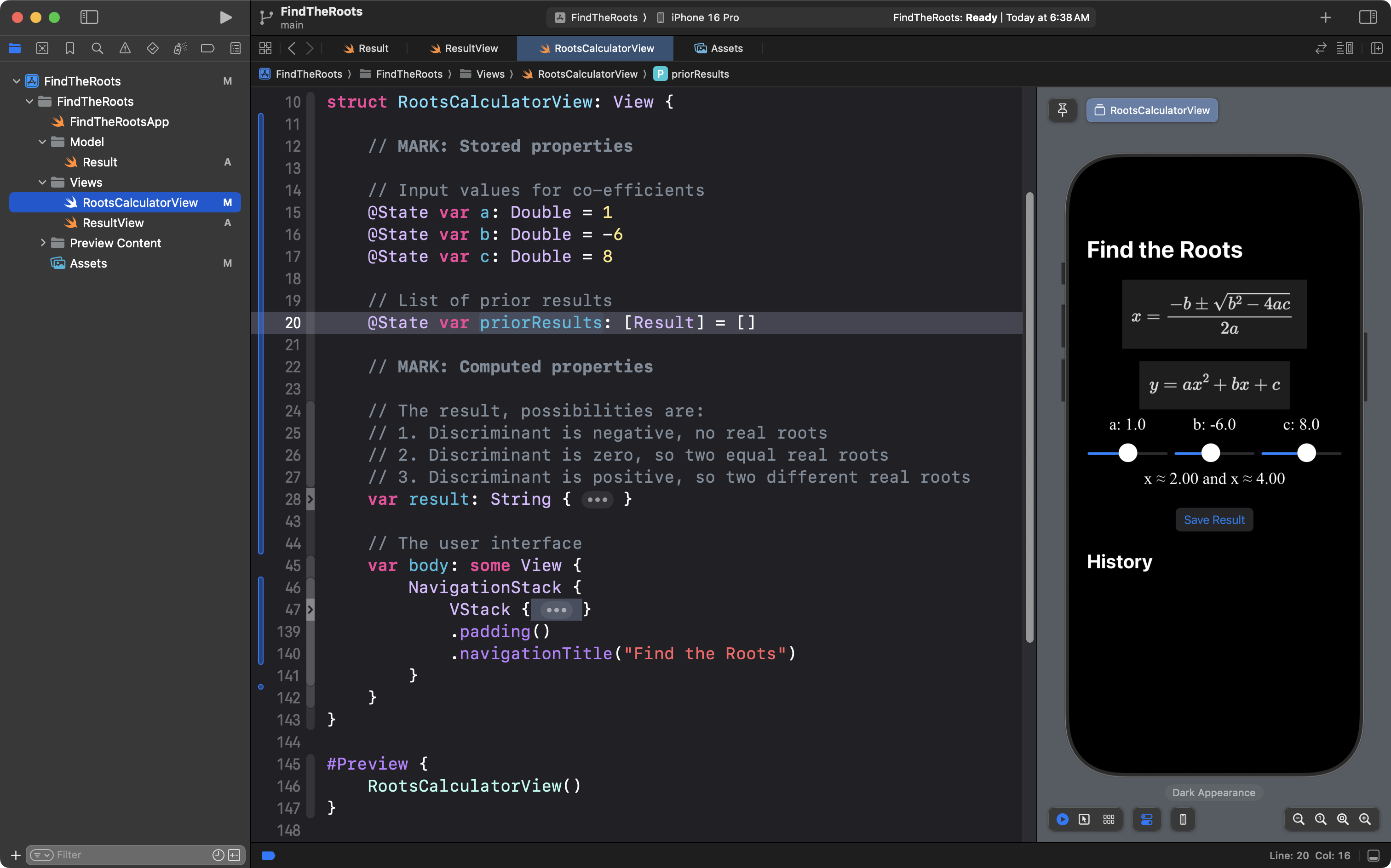
Task: Open the related items grid icon
Action: (265, 48)
